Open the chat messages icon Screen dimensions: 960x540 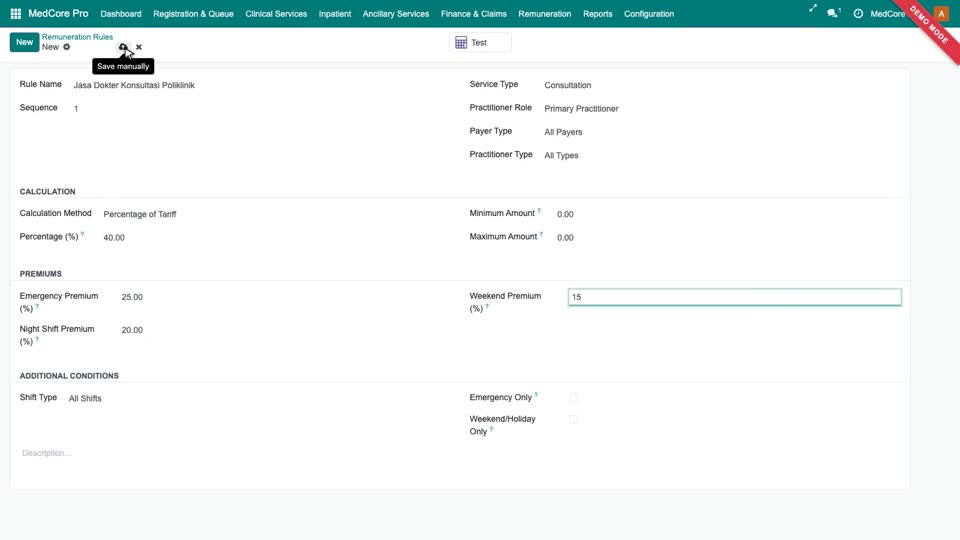click(x=832, y=13)
